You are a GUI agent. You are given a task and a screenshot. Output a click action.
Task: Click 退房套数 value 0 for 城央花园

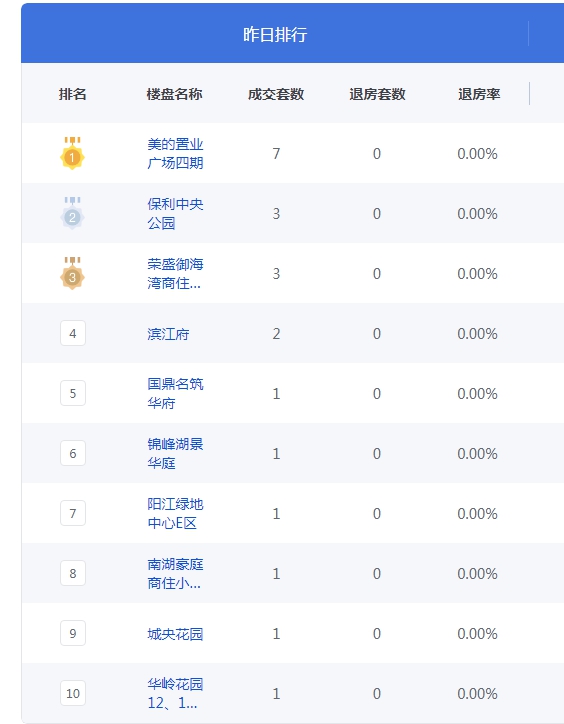377,634
